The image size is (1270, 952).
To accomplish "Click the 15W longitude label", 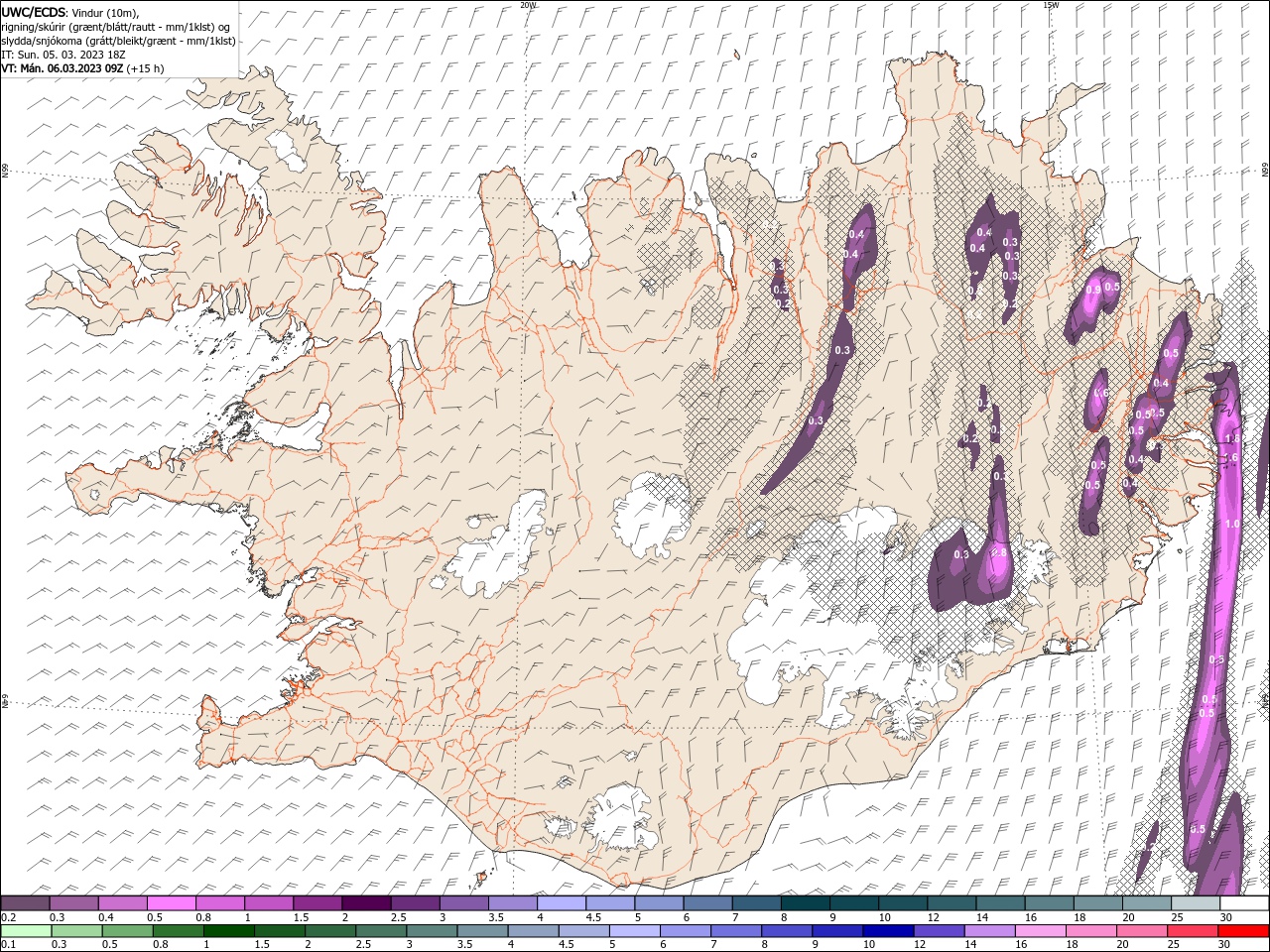I will click(1051, 5).
